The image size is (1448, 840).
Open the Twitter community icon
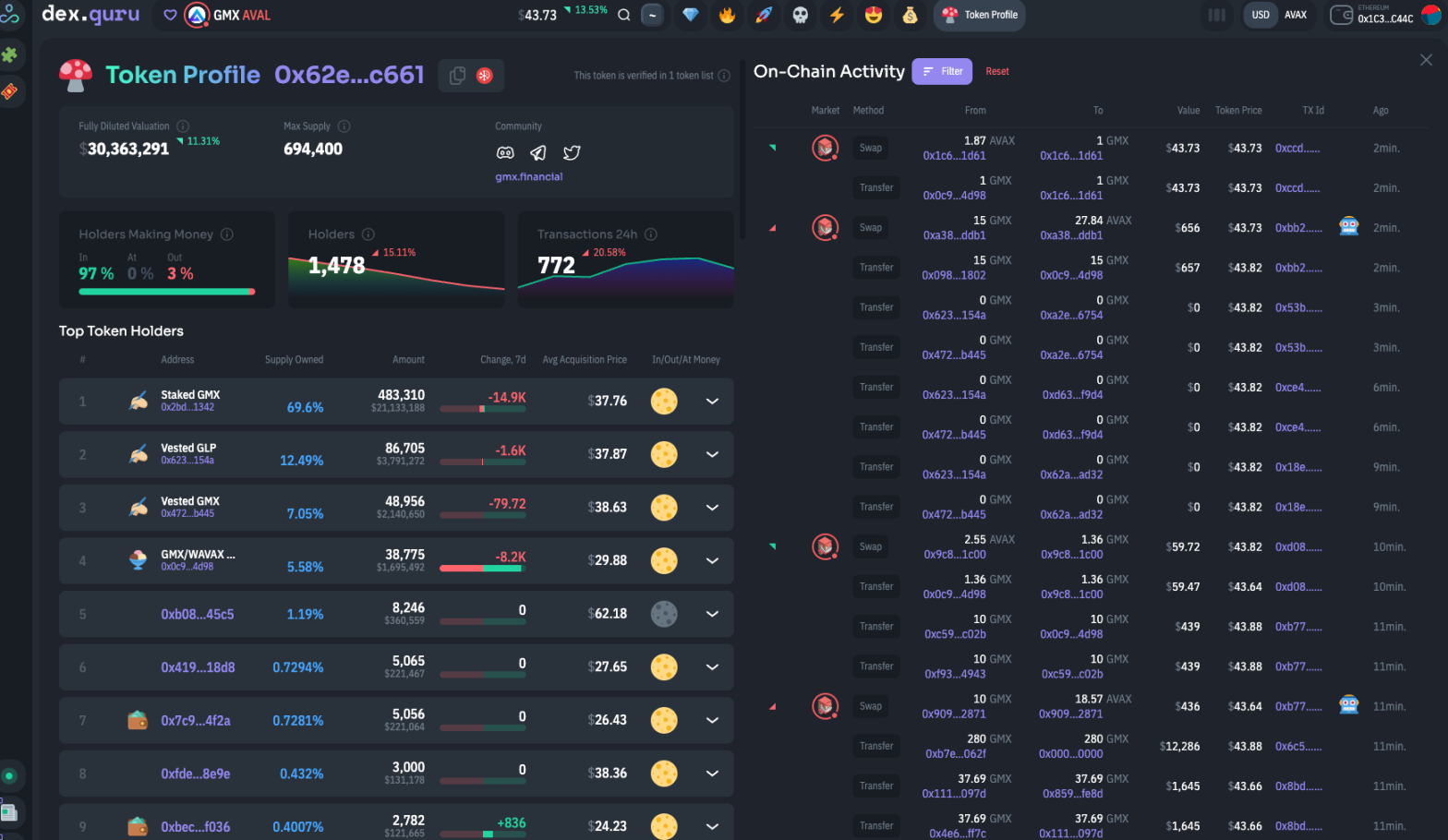pyautogui.click(x=572, y=152)
